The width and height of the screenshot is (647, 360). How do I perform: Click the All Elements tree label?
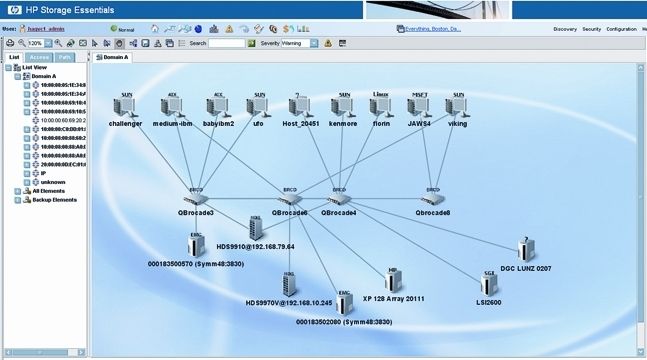click(49, 191)
